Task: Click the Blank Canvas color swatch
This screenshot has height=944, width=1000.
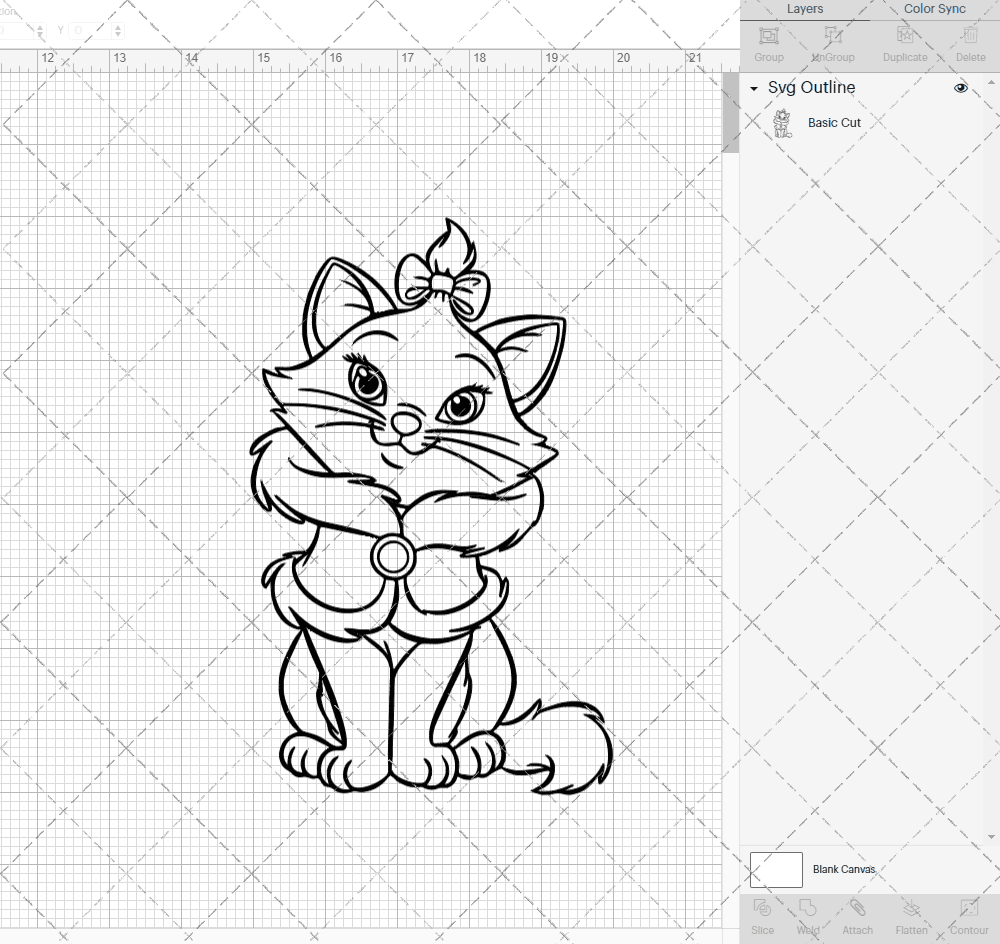Action: coord(776,869)
